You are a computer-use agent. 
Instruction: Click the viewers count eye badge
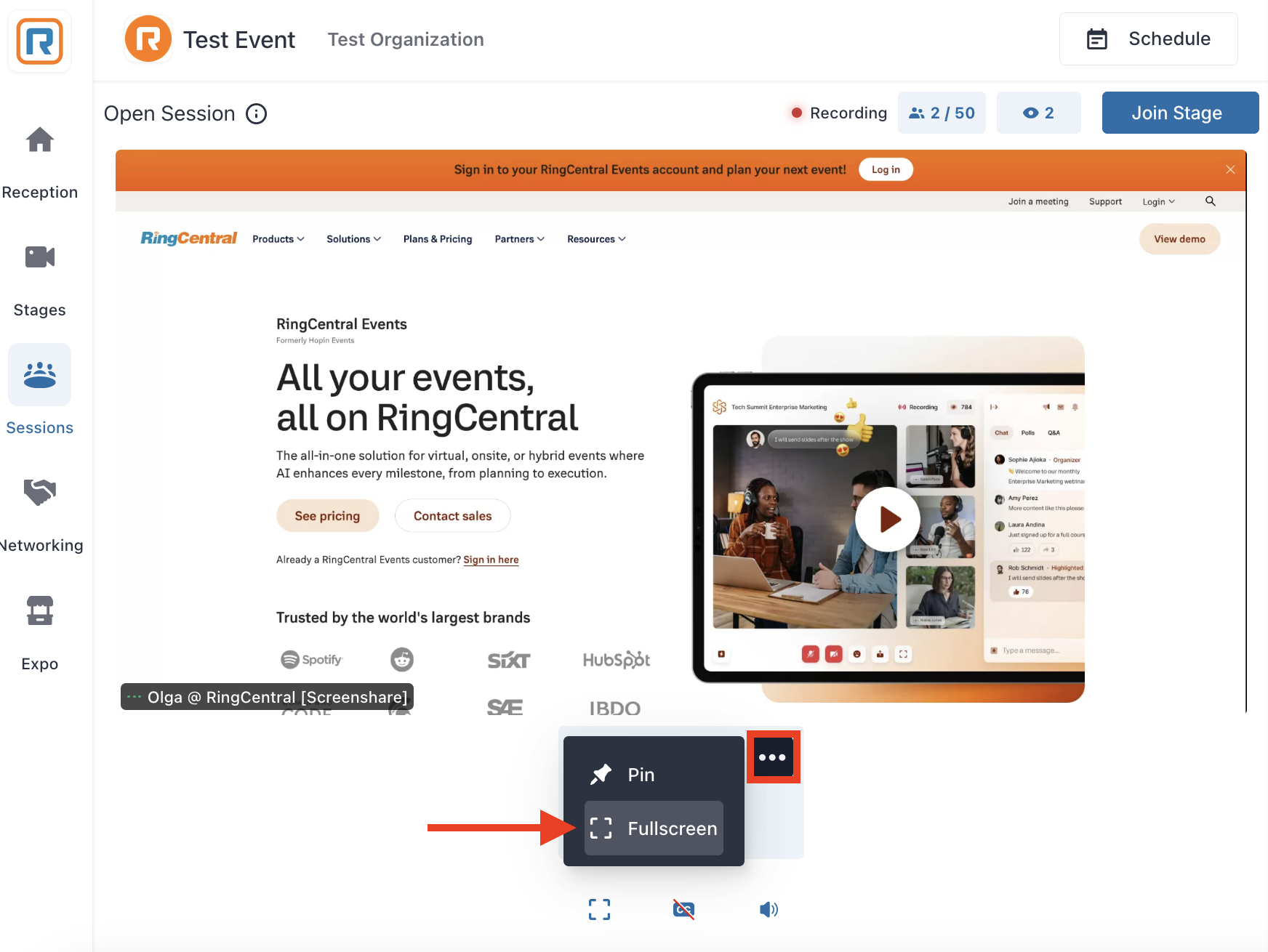coord(1038,113)
